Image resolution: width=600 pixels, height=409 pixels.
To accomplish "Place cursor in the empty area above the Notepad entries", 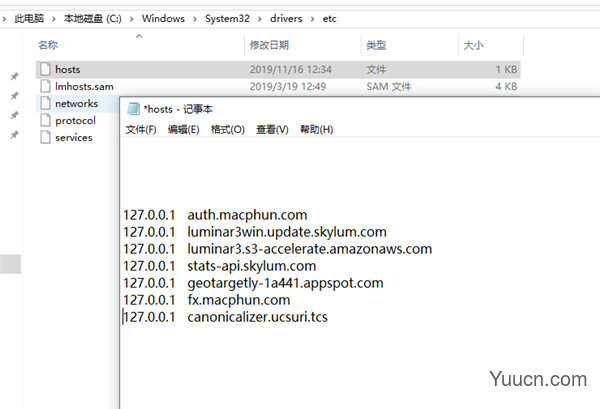I will (x=360, y=172).
